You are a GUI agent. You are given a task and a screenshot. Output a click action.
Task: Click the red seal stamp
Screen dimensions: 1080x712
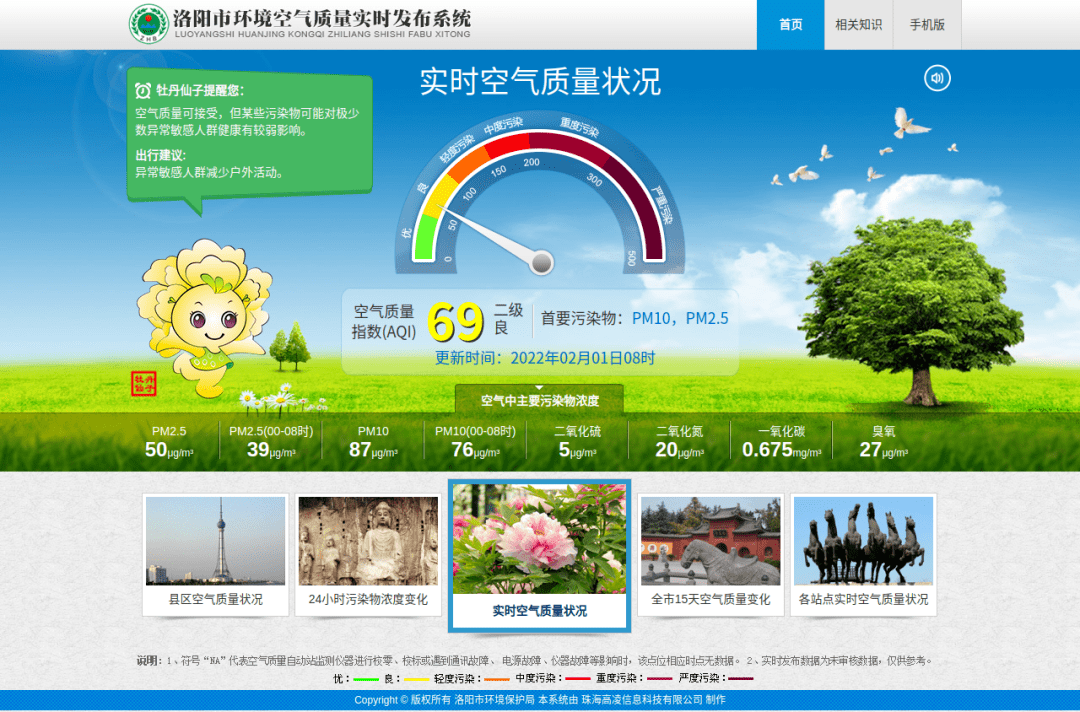tap(143, 384)
